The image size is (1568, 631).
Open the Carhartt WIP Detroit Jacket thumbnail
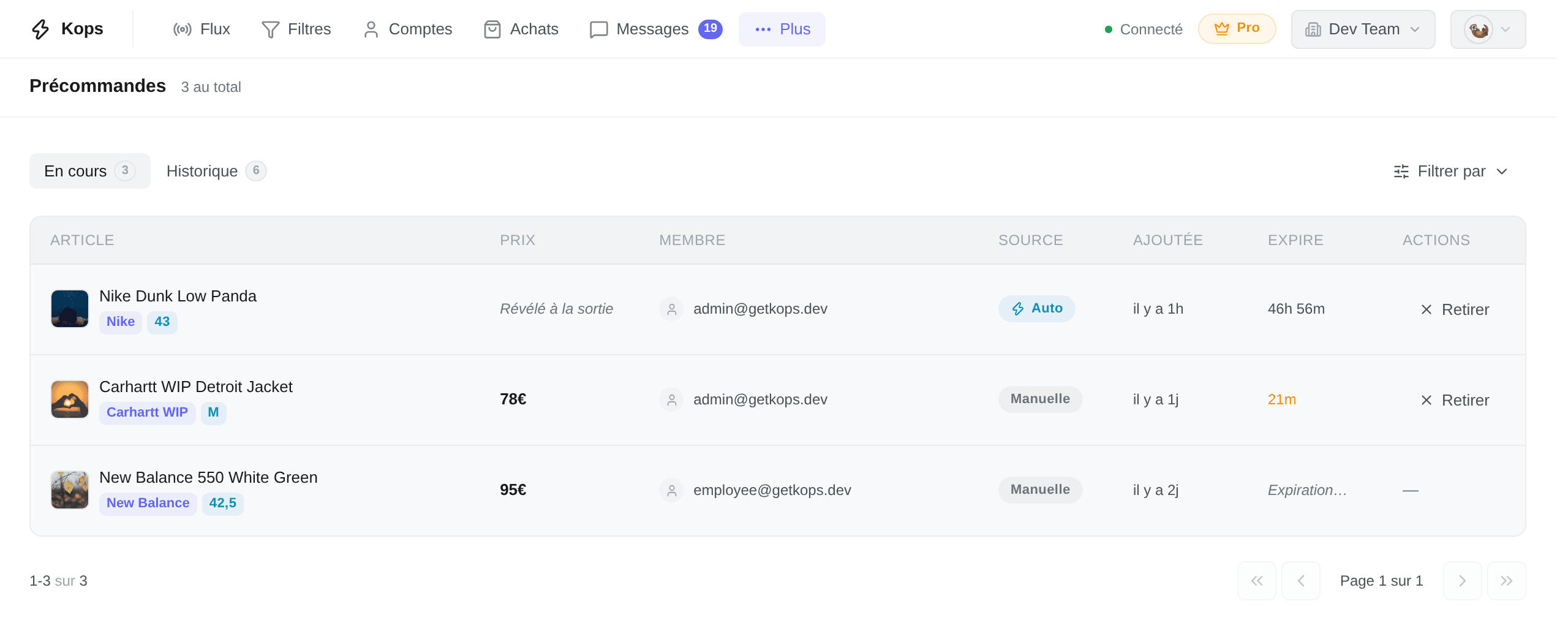pyautogui.click(x=70, y=399)
